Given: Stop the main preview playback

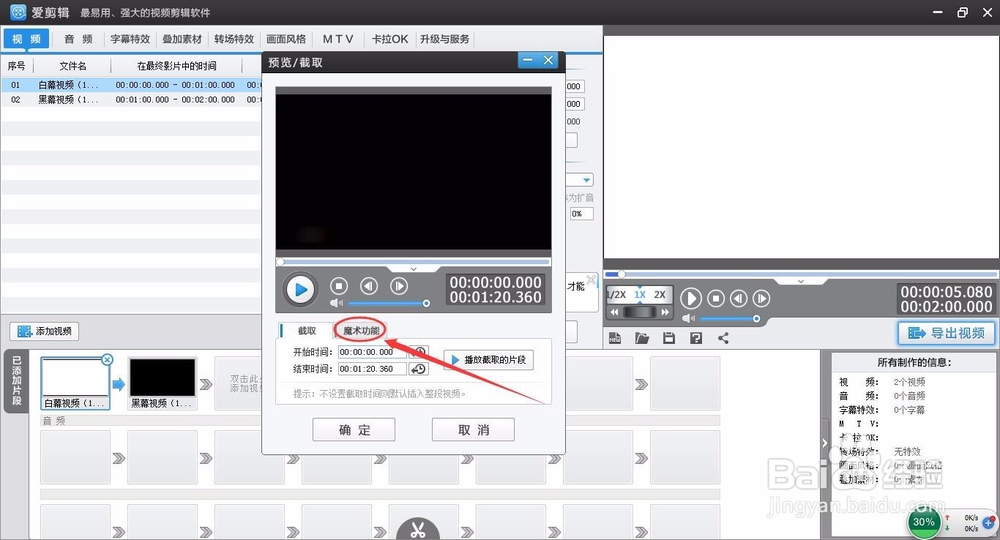Looking at the screenshot, I should (x=716, y=298).
